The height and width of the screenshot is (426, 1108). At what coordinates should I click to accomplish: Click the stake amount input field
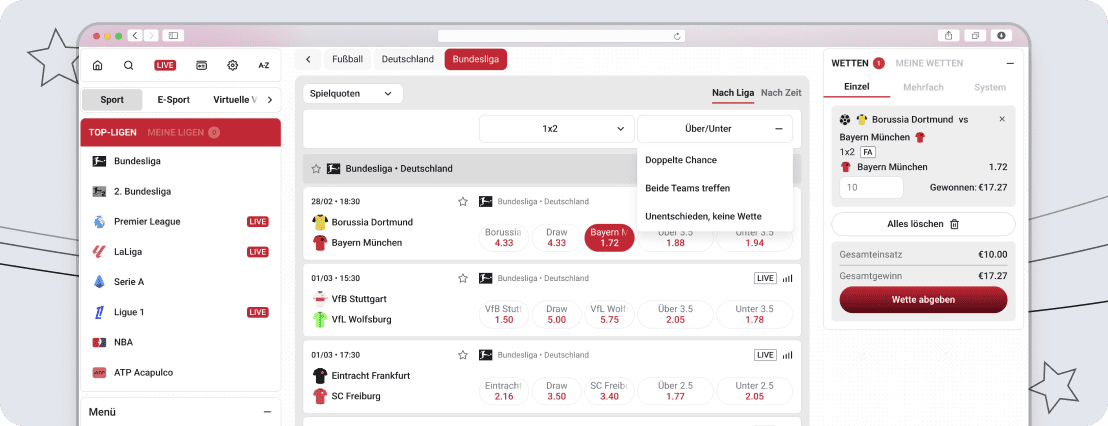871,187
